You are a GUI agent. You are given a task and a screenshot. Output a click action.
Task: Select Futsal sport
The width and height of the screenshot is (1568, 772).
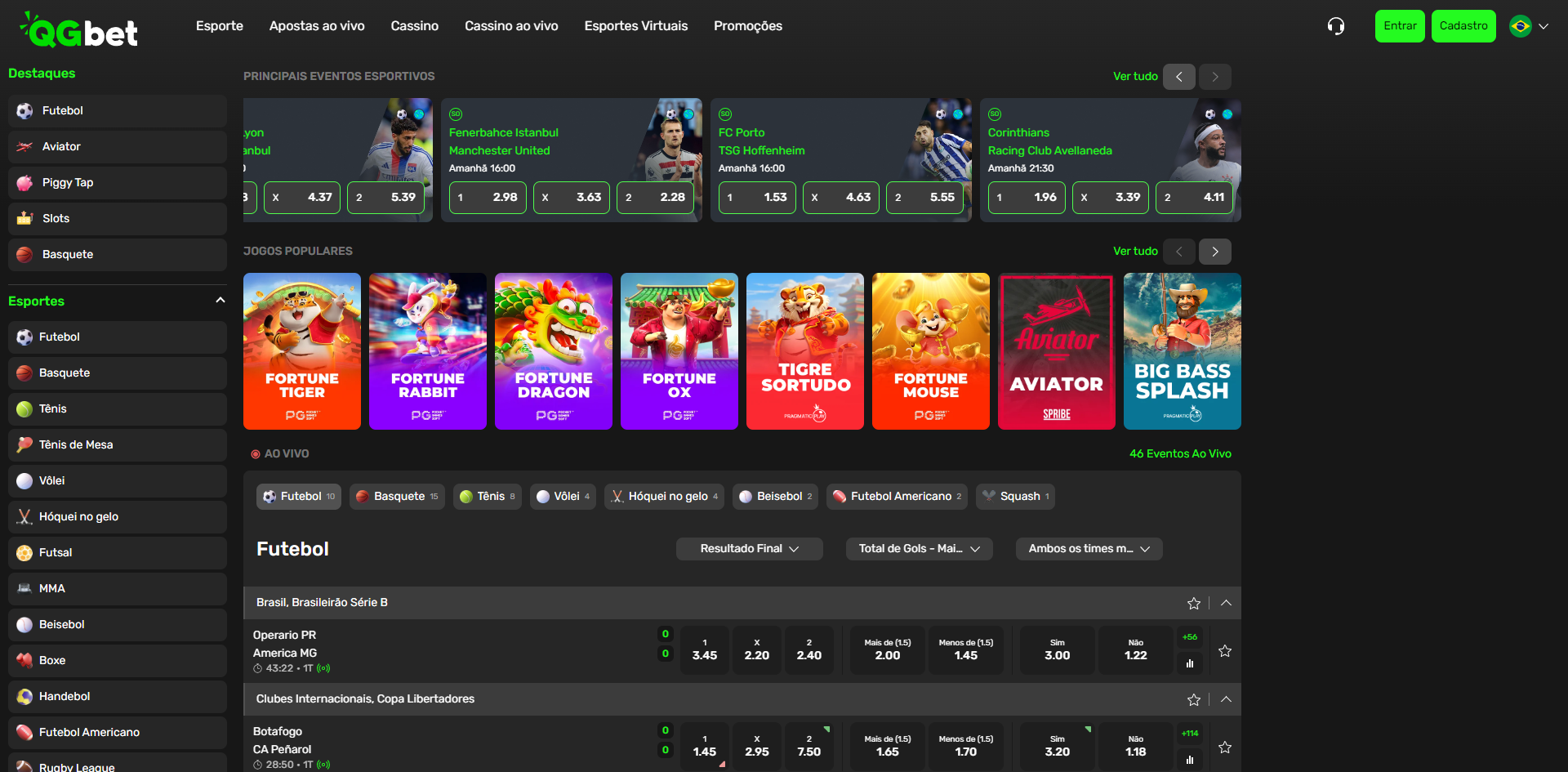point(118,553)
